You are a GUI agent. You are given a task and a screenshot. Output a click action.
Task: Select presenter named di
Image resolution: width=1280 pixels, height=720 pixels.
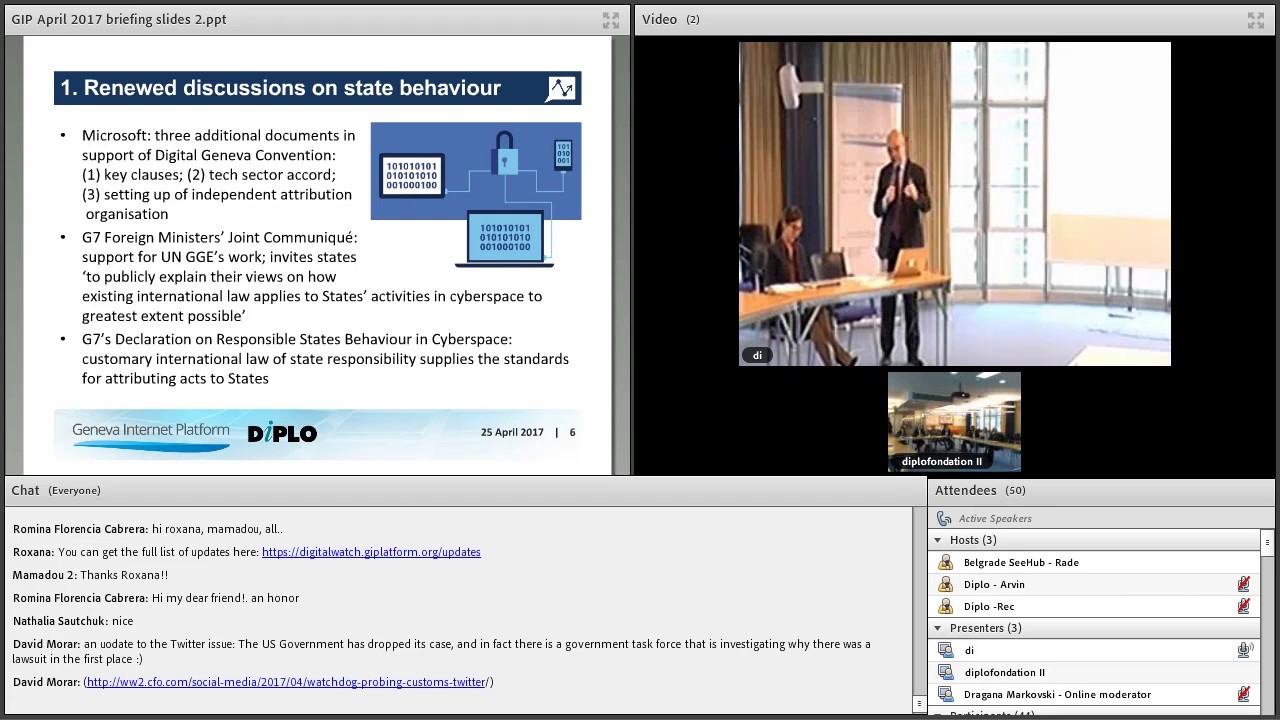click(969, 650)
